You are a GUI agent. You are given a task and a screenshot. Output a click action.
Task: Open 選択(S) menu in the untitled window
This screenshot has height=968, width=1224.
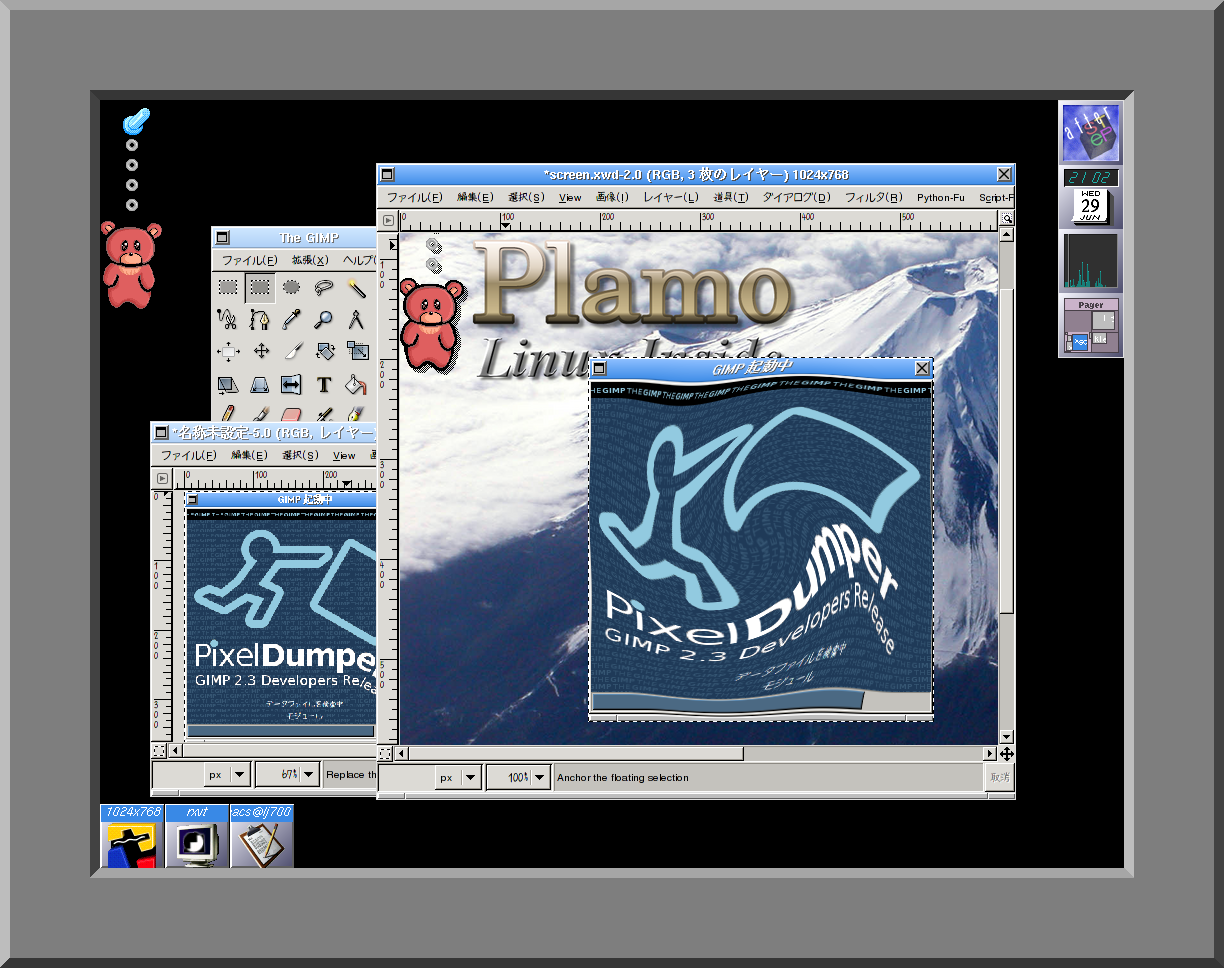click(x=300, y=455)
